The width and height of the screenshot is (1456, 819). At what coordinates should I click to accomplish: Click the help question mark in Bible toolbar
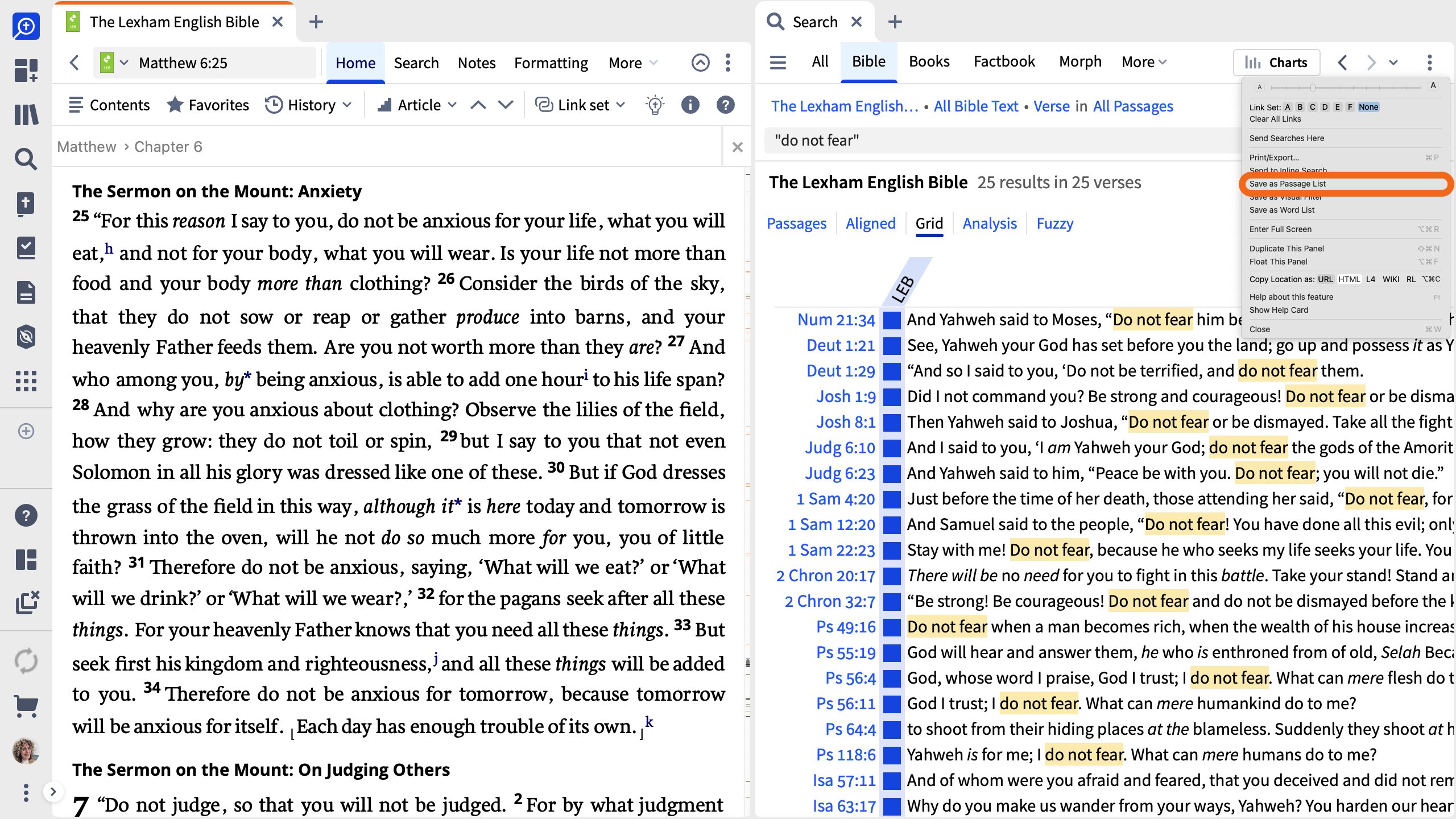726,105
